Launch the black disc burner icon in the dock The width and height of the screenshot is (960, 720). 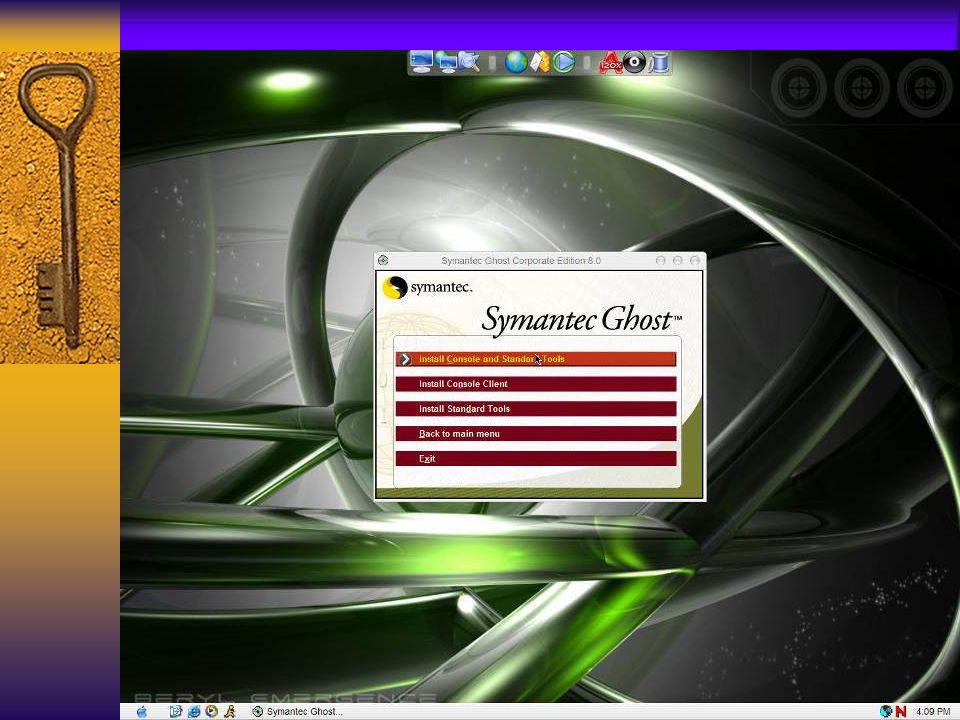click(x=634, y=62)
